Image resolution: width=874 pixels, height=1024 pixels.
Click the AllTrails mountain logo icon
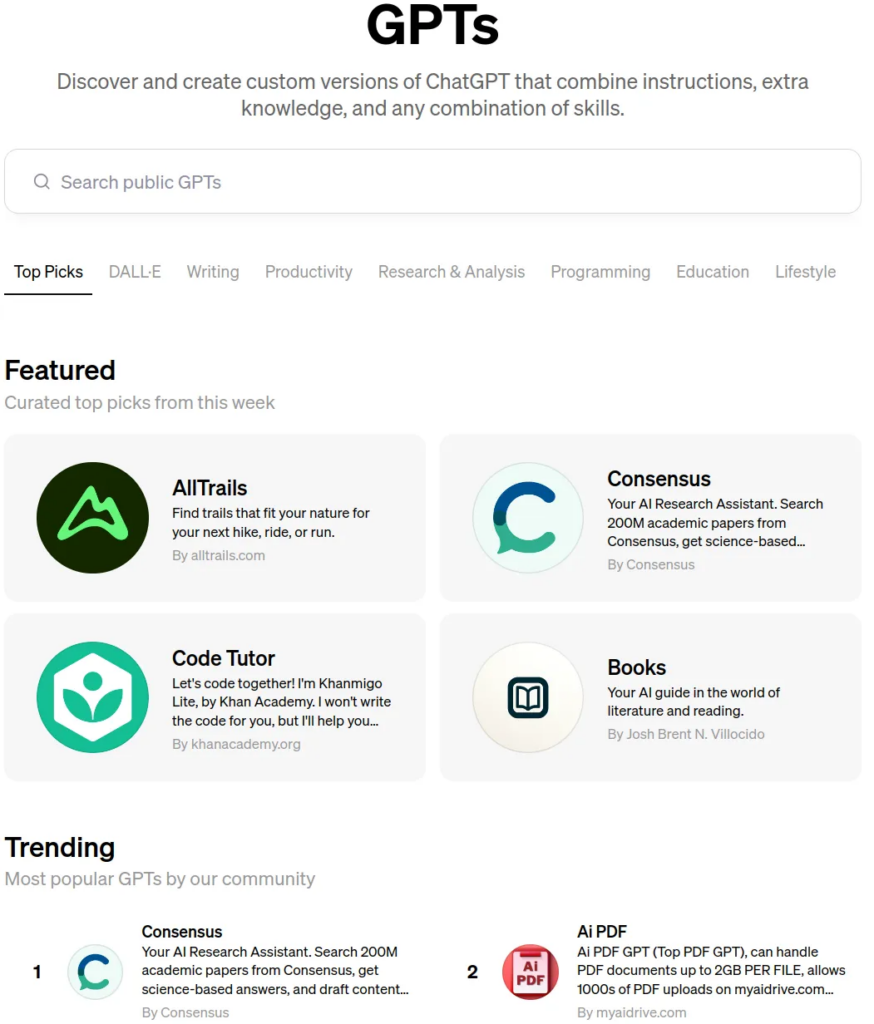92,517
